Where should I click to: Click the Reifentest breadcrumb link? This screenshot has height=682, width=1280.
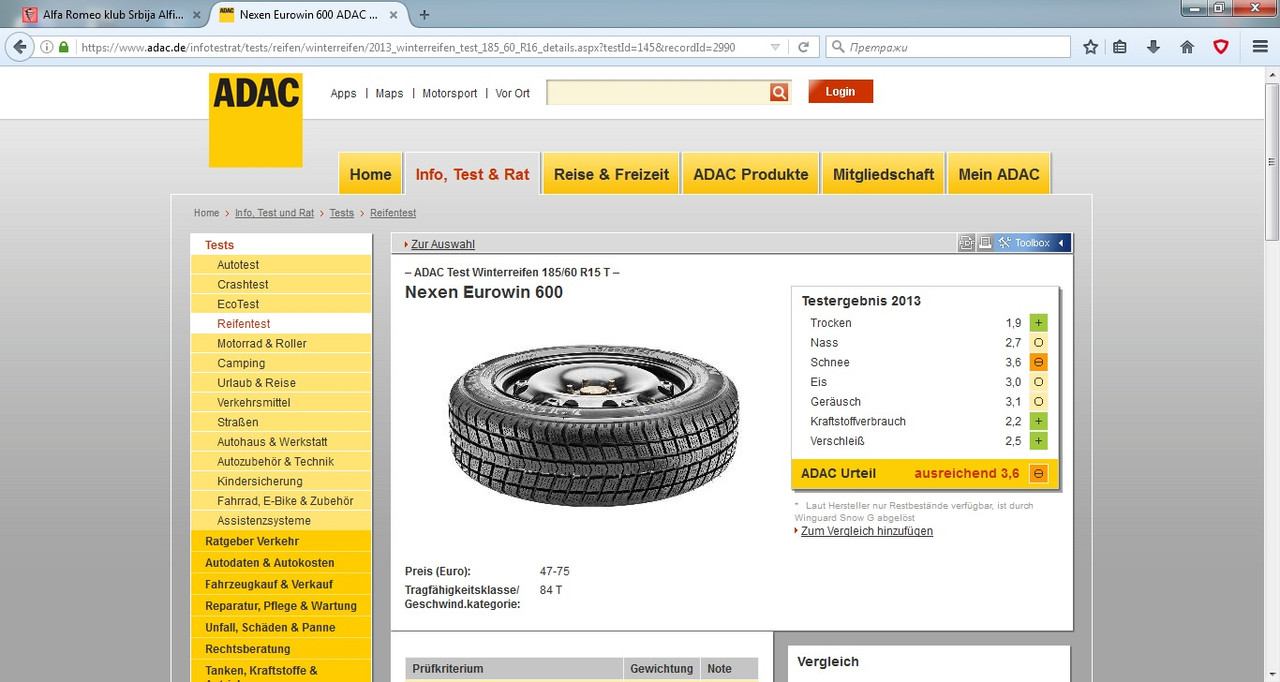[x=393, y=213]
